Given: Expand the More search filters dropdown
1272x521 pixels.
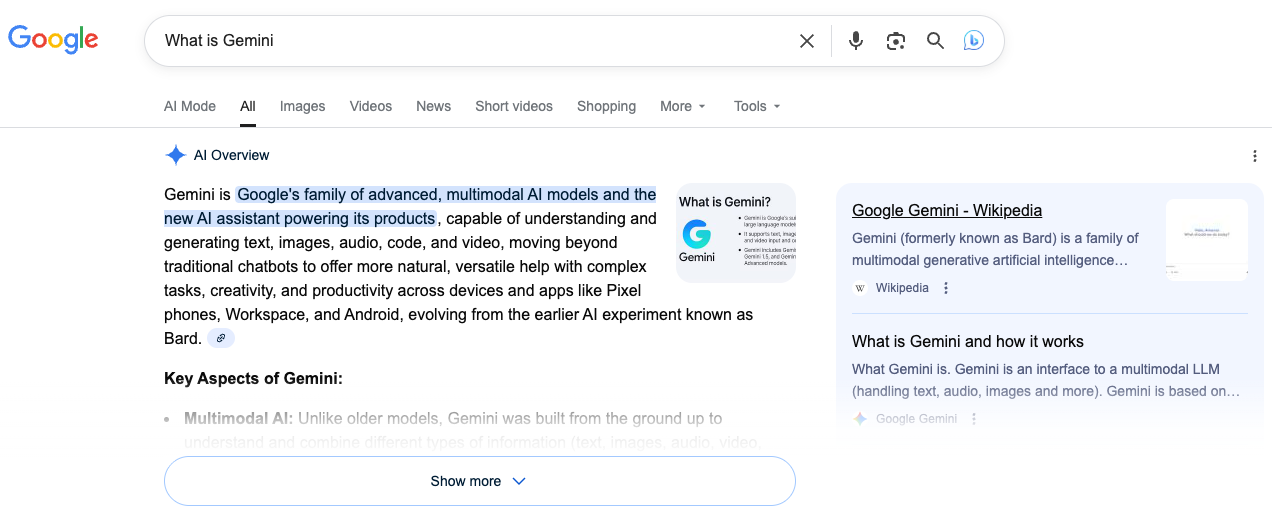Looking at the screenshot, I should pos(683,106).
